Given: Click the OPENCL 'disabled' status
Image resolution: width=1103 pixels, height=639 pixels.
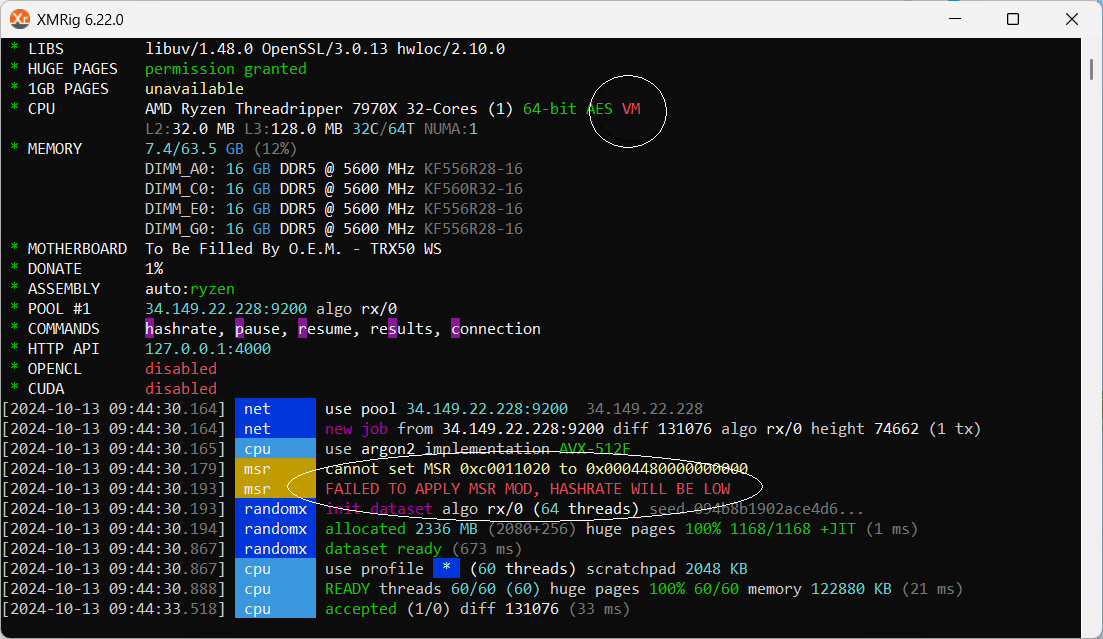Looking at the screenshot, I should coord(181,369).
